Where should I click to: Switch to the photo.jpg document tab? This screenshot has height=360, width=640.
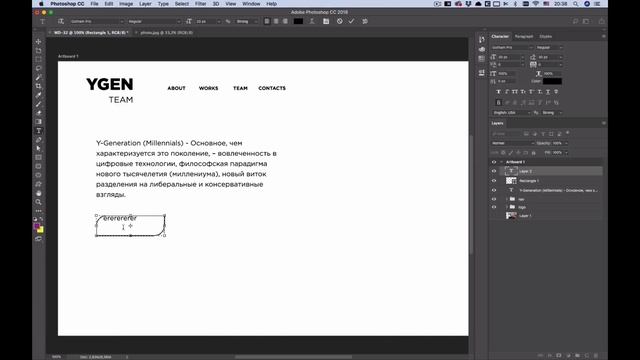click(167, 33)
